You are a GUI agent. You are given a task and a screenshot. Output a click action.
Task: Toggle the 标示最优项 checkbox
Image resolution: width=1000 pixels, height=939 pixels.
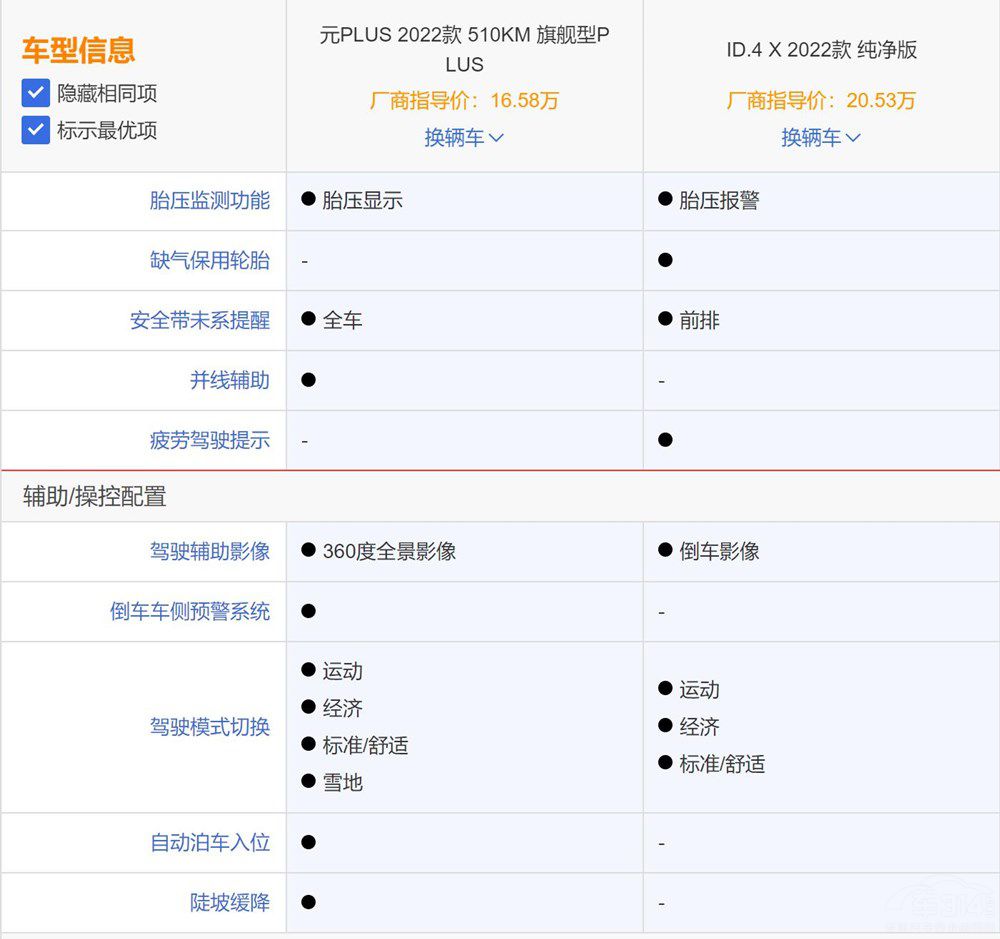(x=36, y=130)
